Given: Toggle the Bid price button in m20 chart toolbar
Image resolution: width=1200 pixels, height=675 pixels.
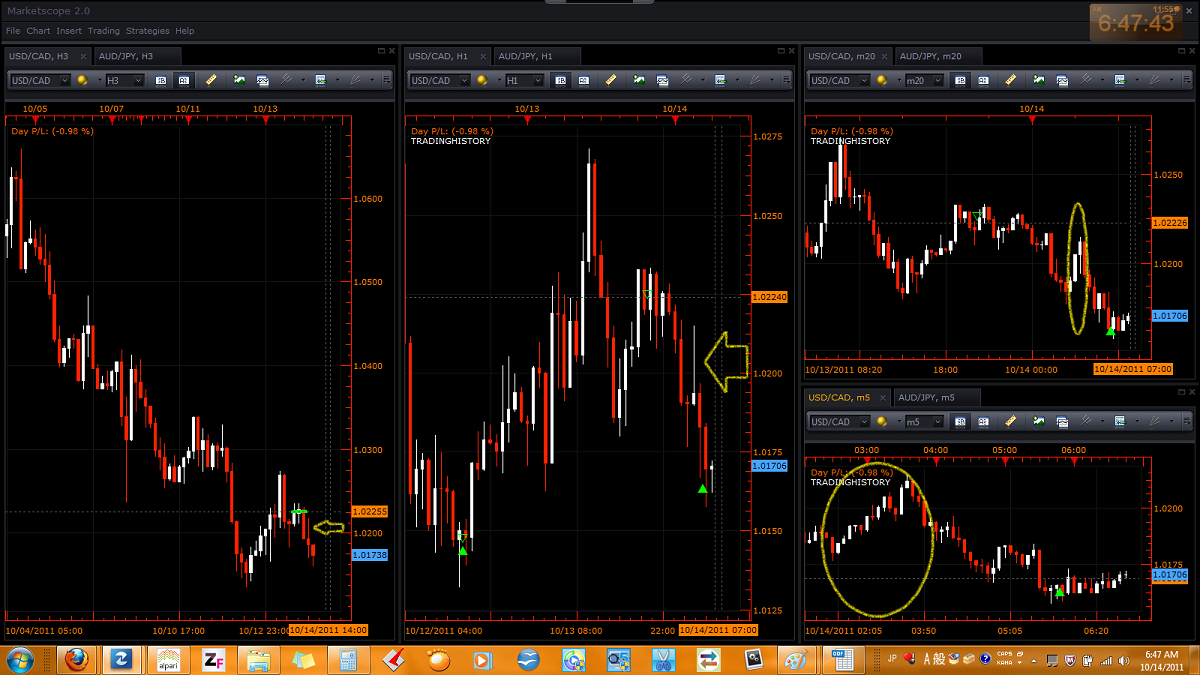Looking at the screenshot, I should click(x=961, y=80).
